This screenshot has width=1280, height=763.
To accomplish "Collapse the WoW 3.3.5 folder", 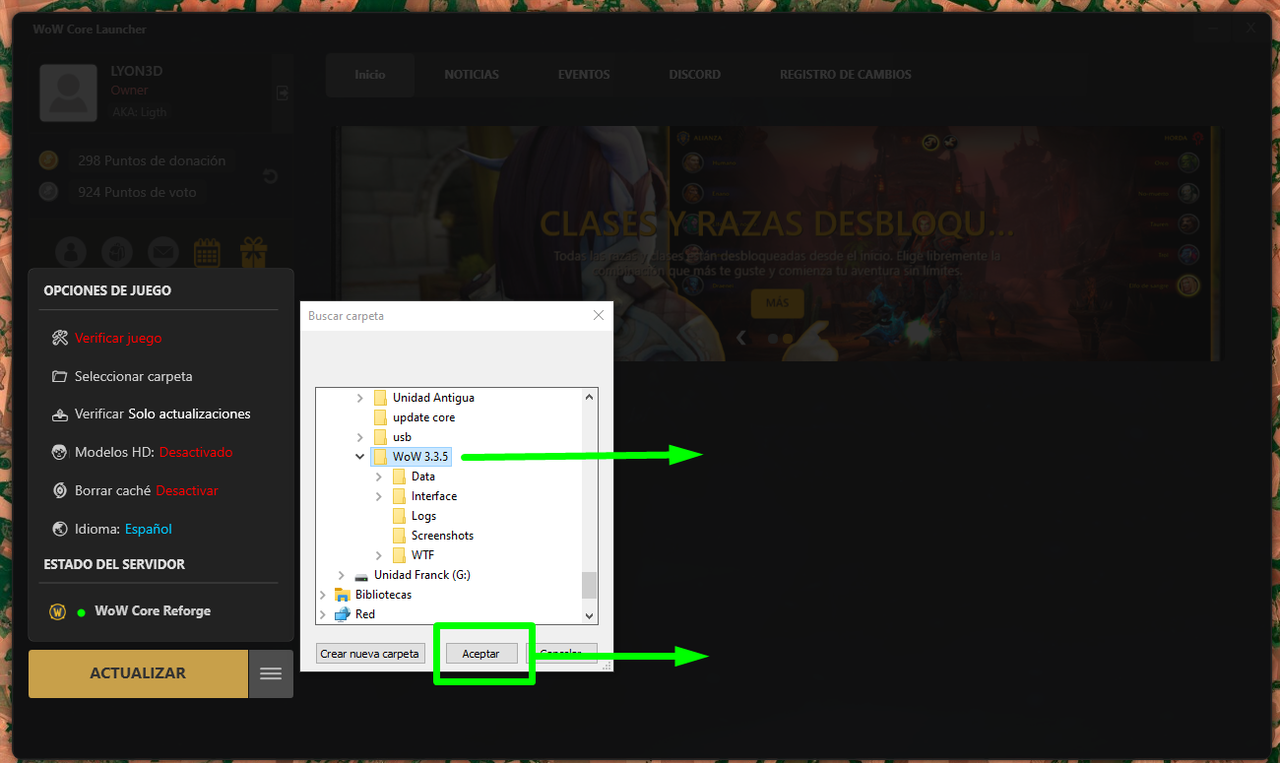I will (360, 456).
